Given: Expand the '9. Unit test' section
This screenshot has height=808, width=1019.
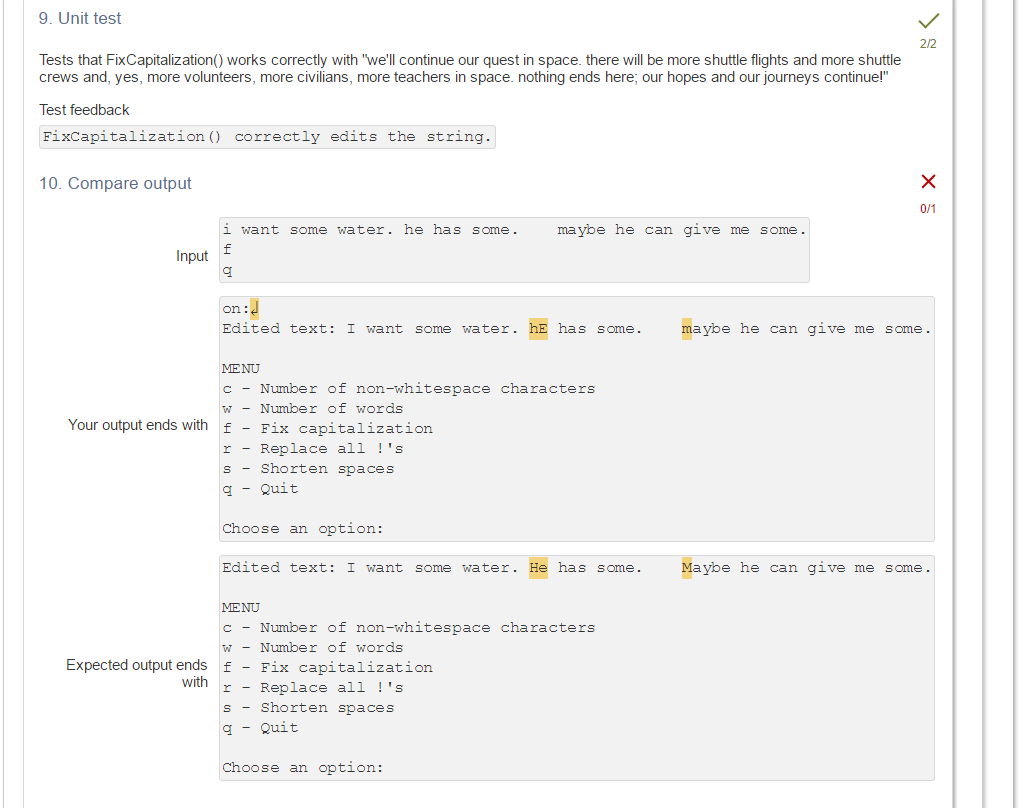Looking at the screenshot, I should (x=79, y=18).
